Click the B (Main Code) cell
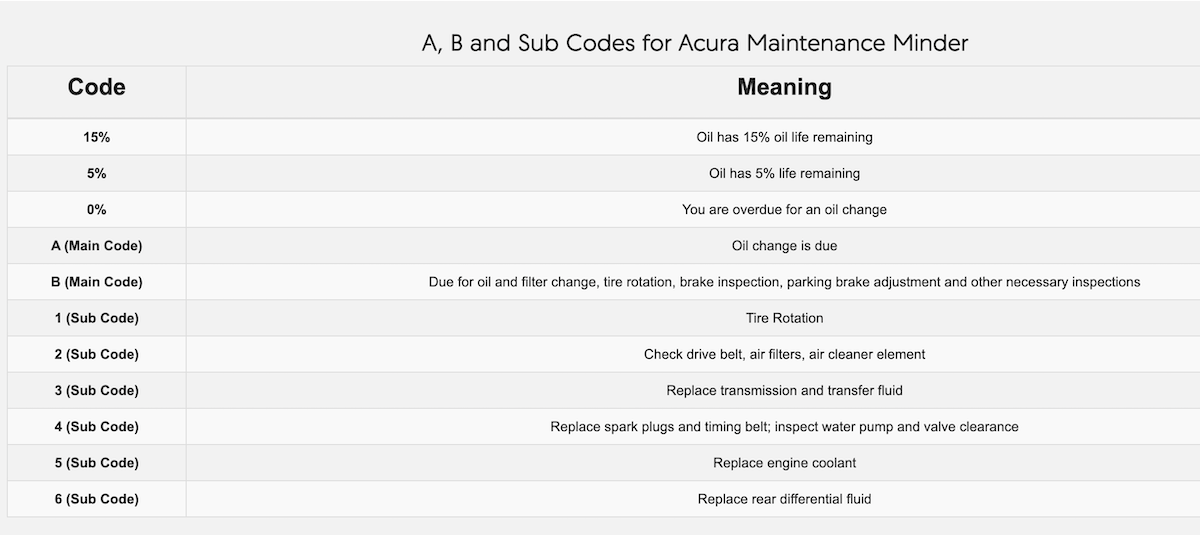The height and width of the screenshot is (535, 1200). [x=97, y=282]
